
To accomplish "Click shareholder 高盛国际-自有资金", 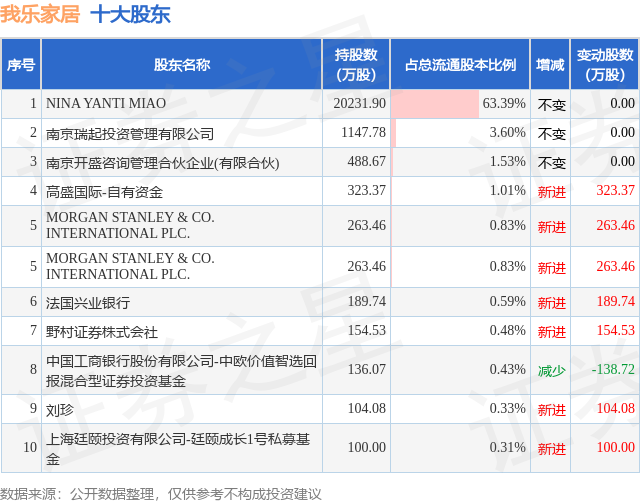I will click(104, 192).
